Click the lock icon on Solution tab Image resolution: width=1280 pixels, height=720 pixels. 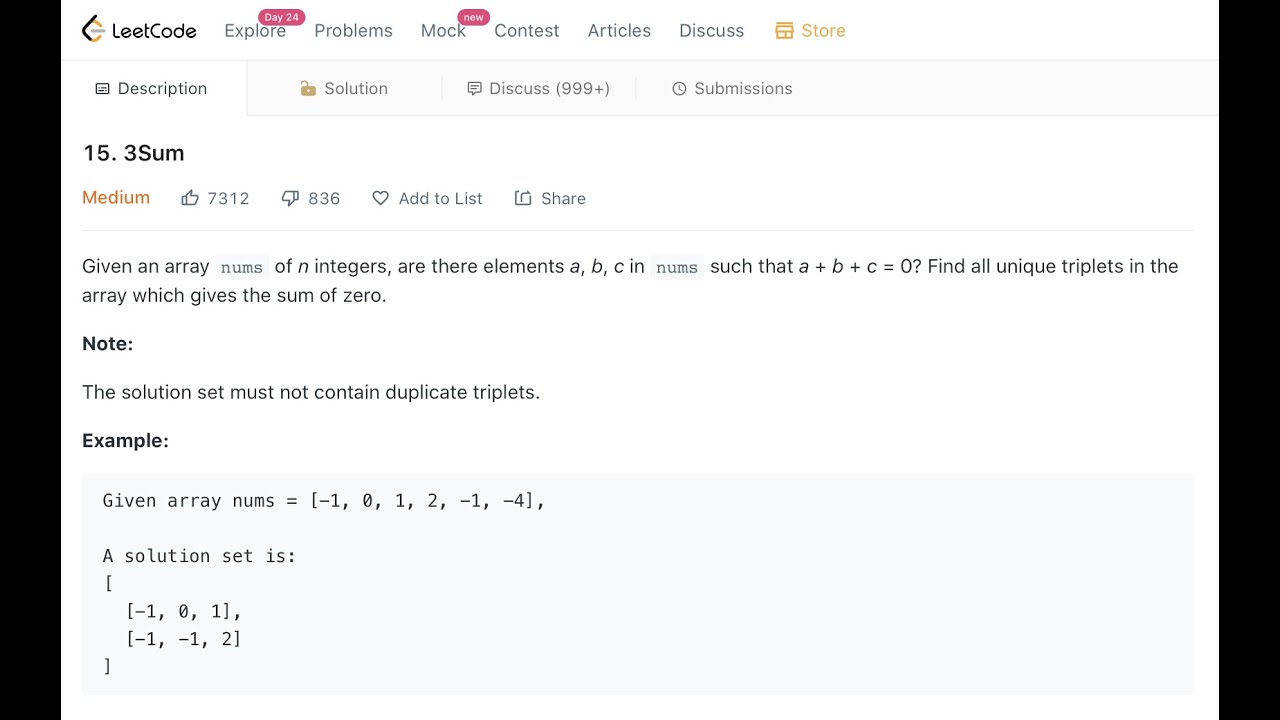pyautogui.click(x=308, y=89)
